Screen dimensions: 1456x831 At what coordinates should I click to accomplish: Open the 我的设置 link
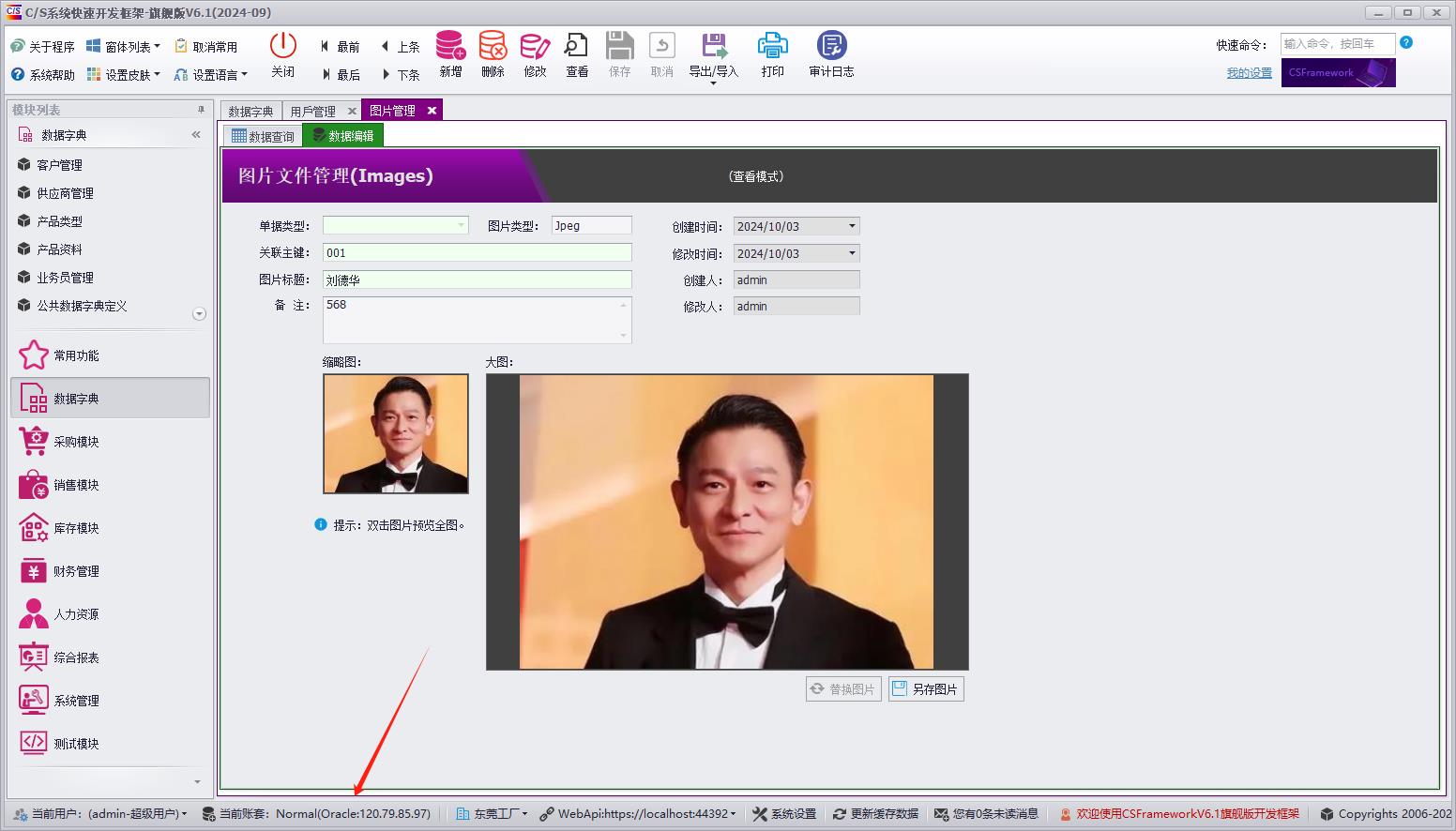(x=1249, y=73)
